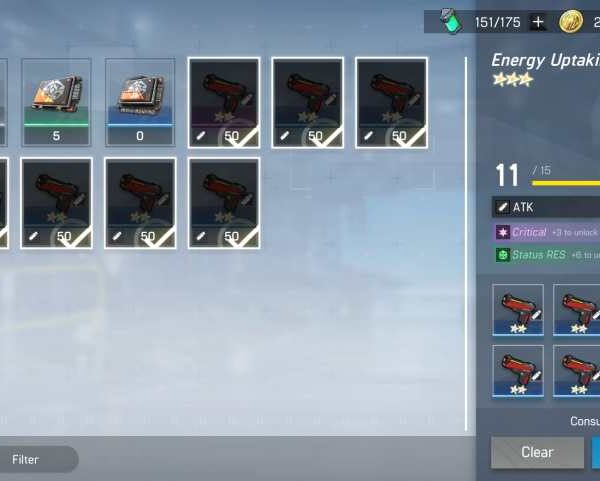This screenshot has width=600, height=481.
Task: Deselect first checked red pistol in top row
Action: point(224,103)
